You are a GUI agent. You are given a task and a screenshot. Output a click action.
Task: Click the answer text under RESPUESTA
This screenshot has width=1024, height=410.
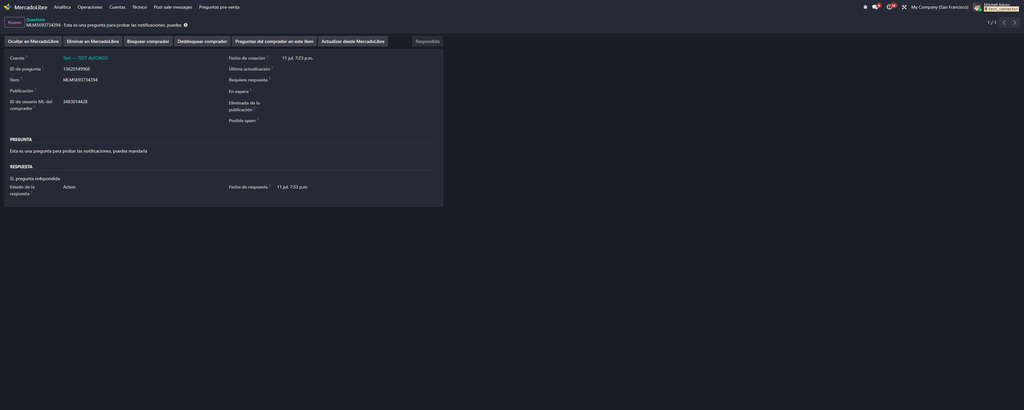pyautogui.click(x=35, y=178)
